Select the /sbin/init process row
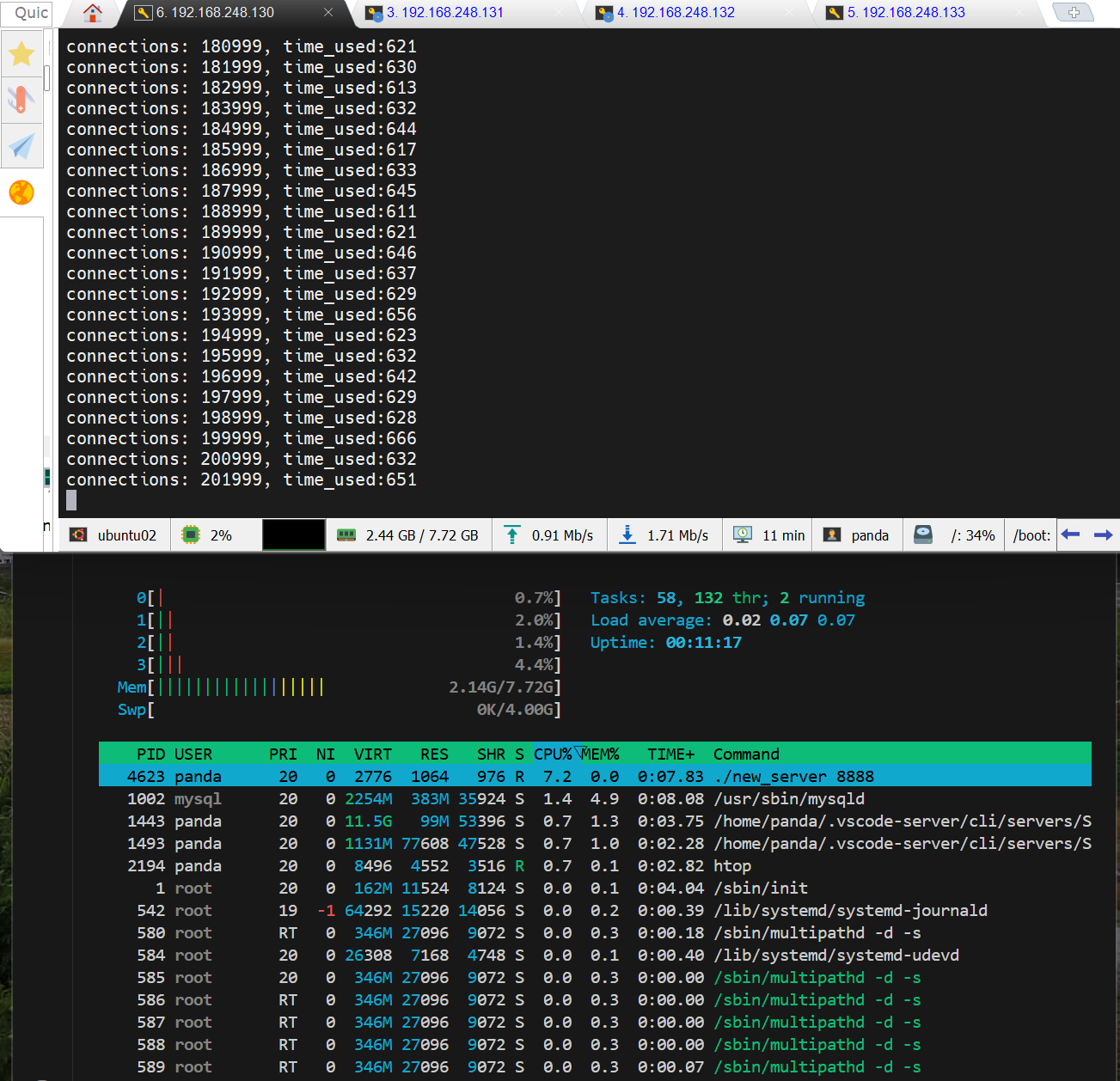 595,888
